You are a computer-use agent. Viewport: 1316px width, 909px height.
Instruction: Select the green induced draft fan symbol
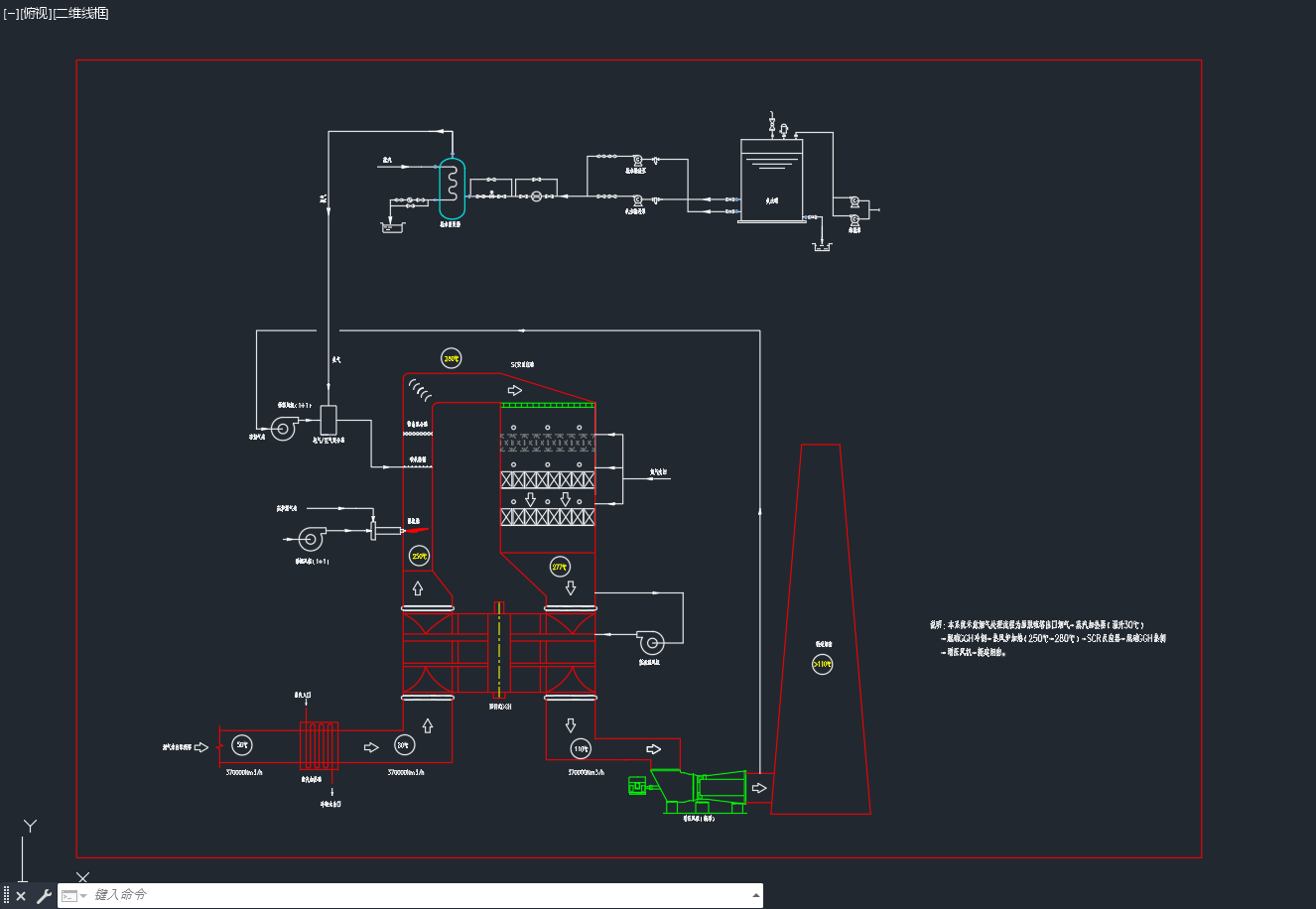[688, 789]
